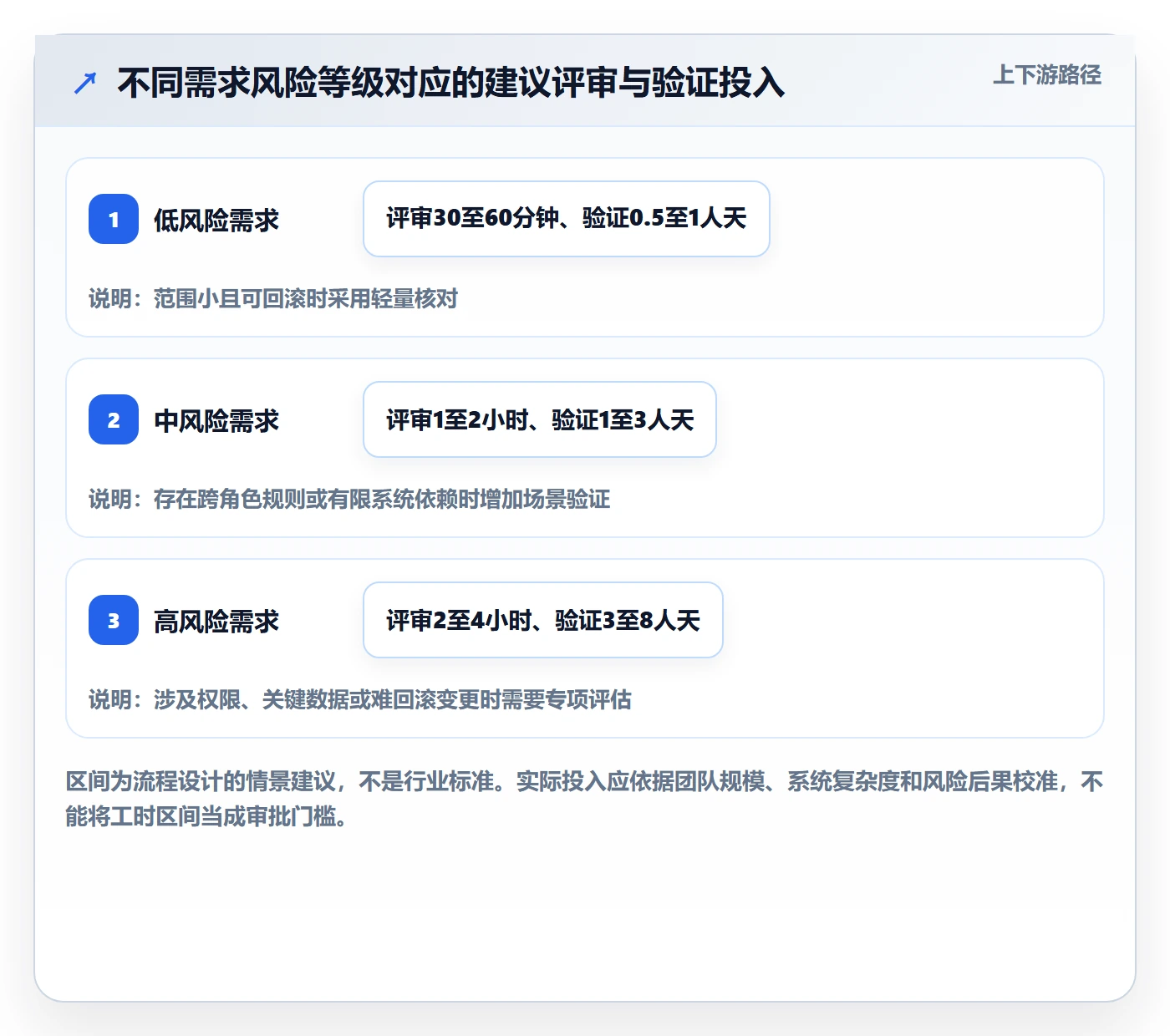Click the title 不同需求风险等级对应的建议评审与验证投入

pyautogui.click(x=451, y=84)
